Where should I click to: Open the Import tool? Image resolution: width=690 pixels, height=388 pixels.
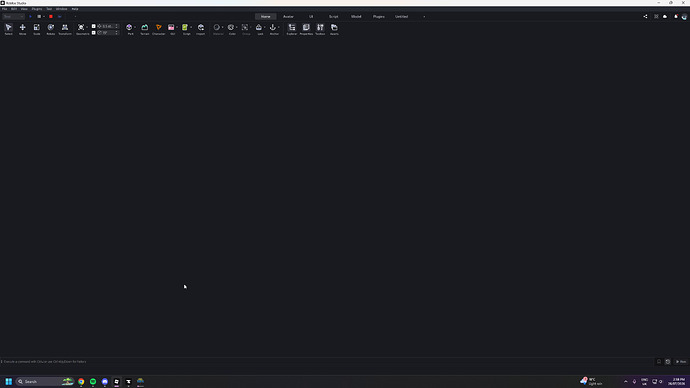click(x=201, y=29)
